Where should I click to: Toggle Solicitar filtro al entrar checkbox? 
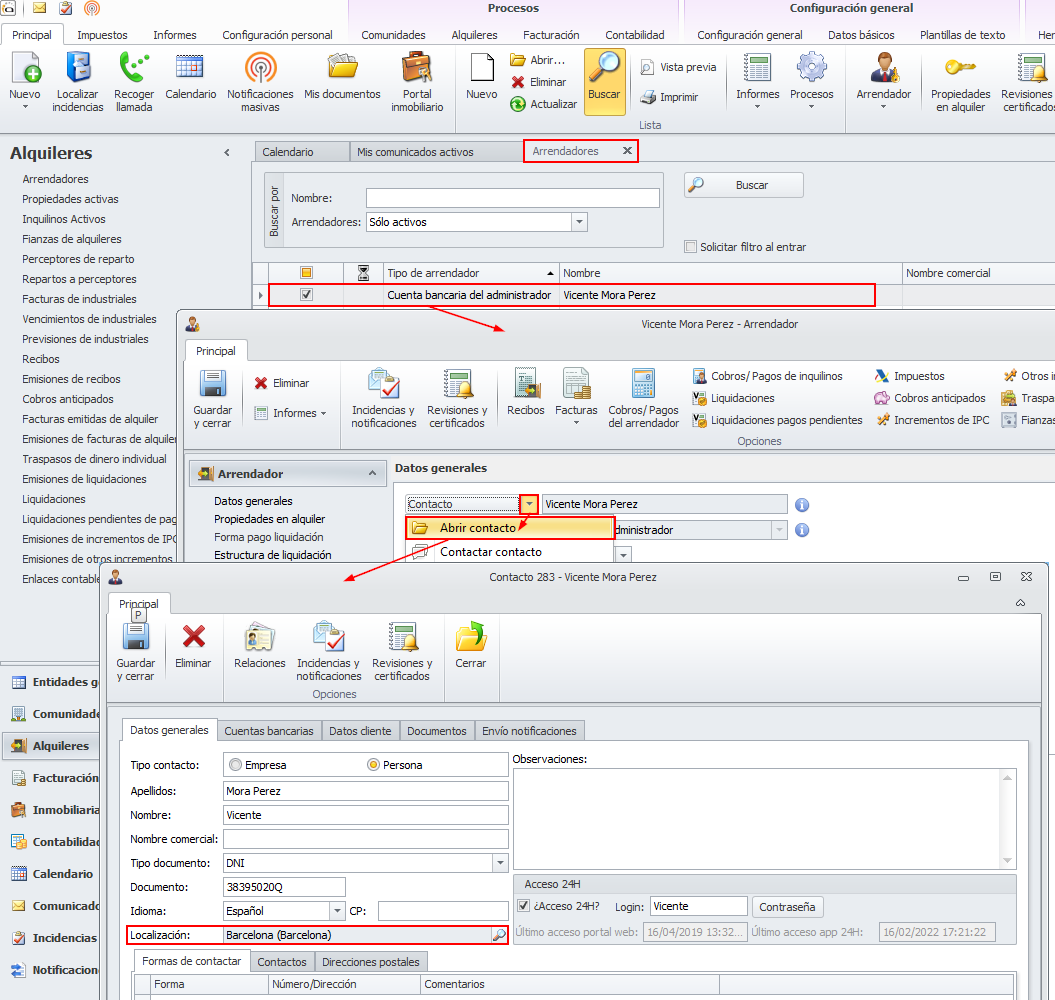690,246
